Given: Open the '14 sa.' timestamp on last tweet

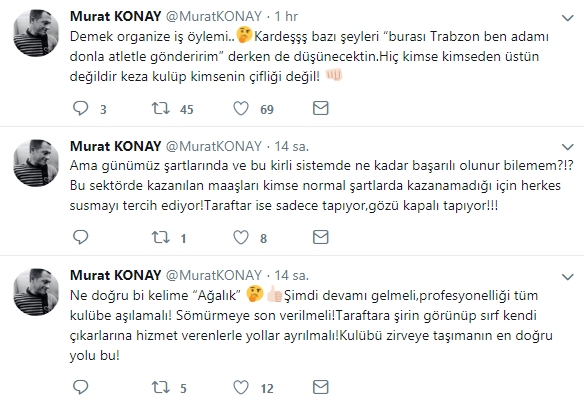Looking at the screenshot, I should (292, 275).
